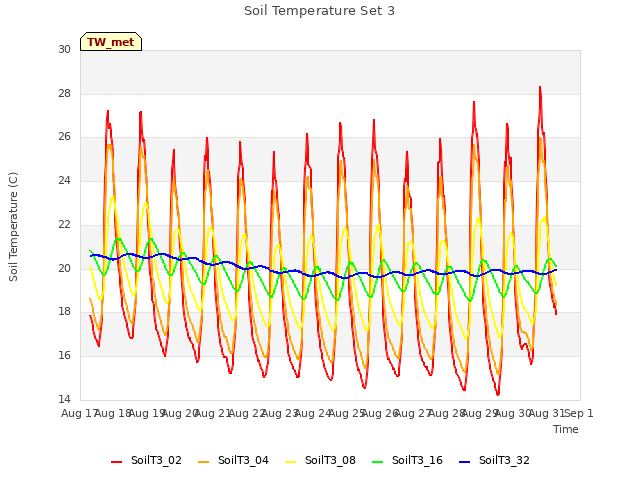
Task: Click the y-axis label 30
Action: [x=64, y=50]
